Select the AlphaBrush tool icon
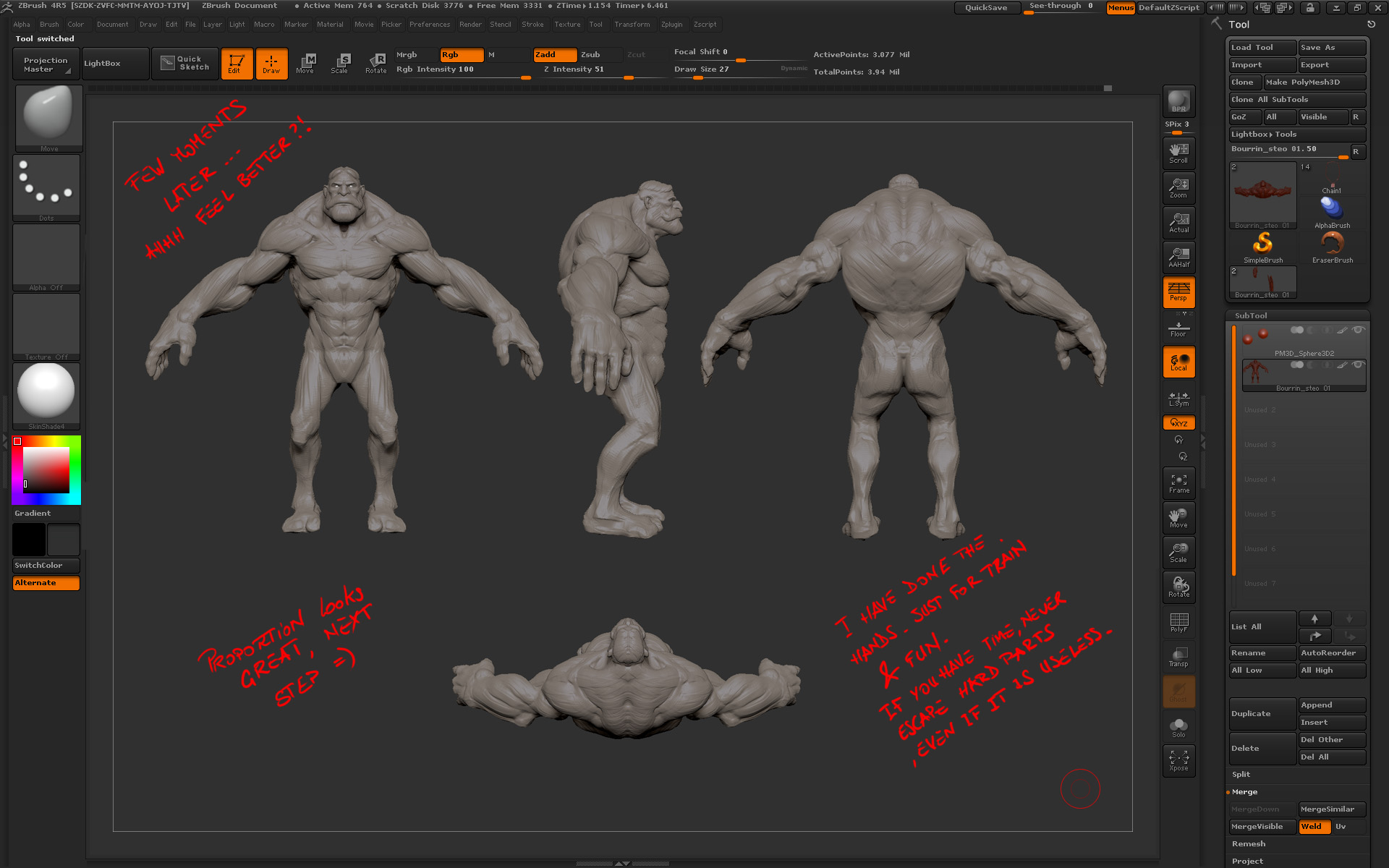Viewport: 1389px width, 868px height. click(1332, 213)
